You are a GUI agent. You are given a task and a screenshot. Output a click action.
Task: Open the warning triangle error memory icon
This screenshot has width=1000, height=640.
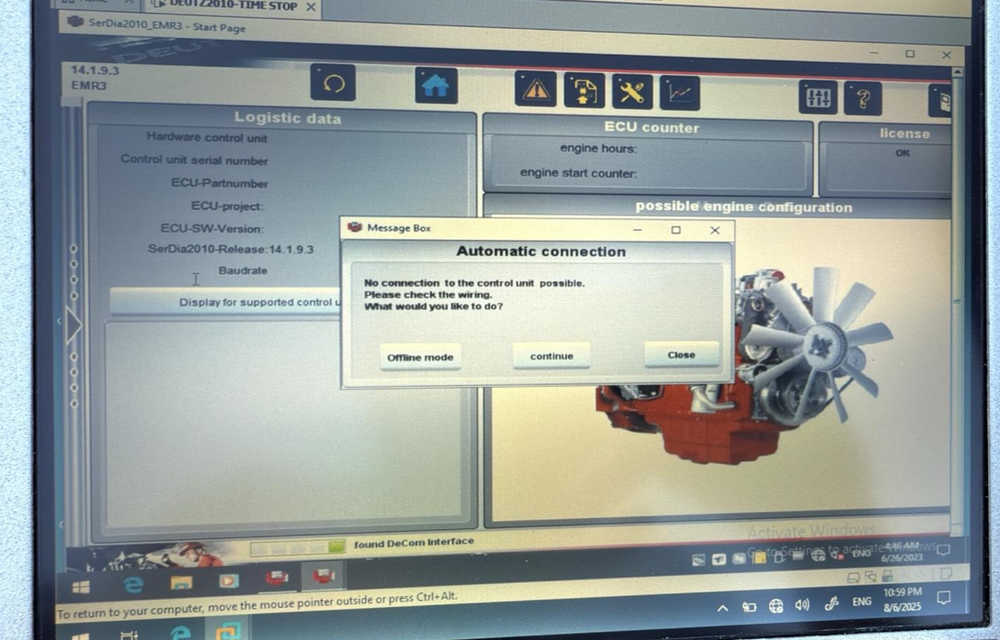point(535,90)
